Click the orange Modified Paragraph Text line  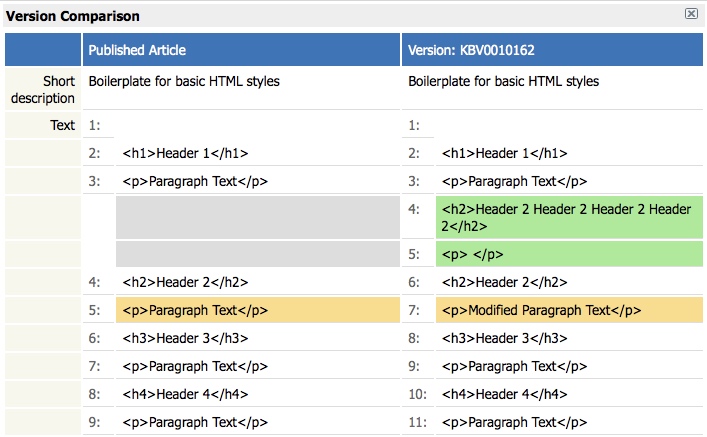(x=541, y=311)
